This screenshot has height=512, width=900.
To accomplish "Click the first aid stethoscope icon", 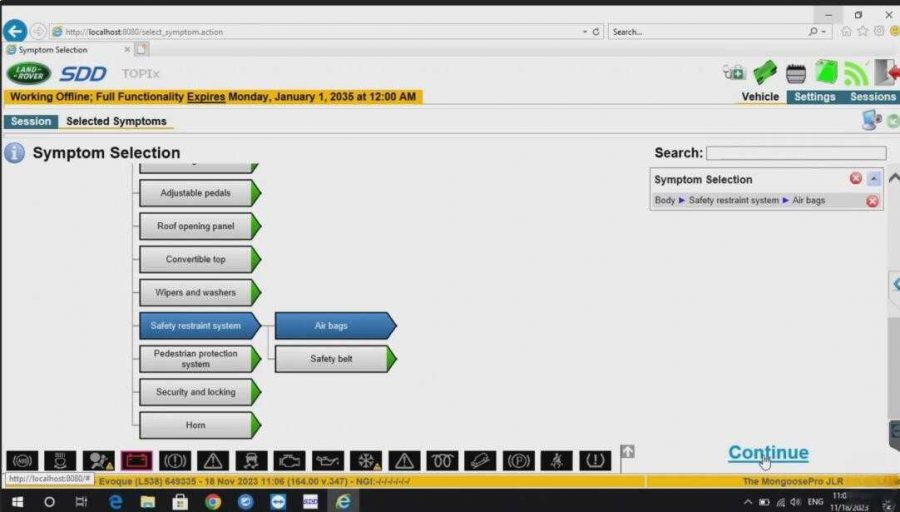I will point(734,73).
